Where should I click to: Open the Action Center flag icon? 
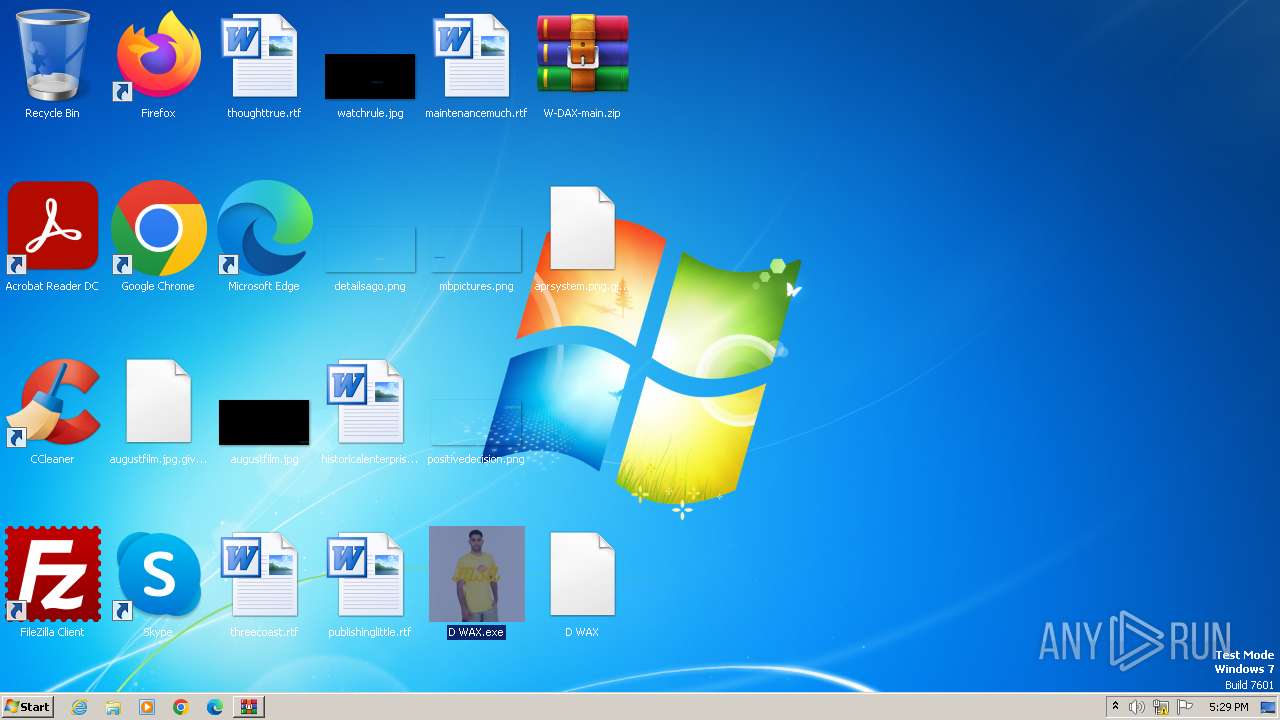pyautogui.click(x=1185, y=707)
